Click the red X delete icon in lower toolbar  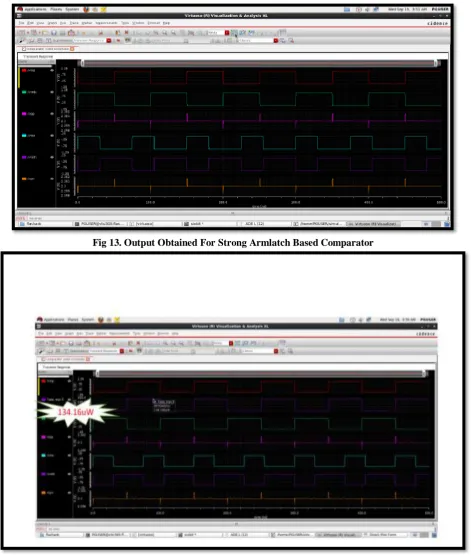(x=138, y=343)
